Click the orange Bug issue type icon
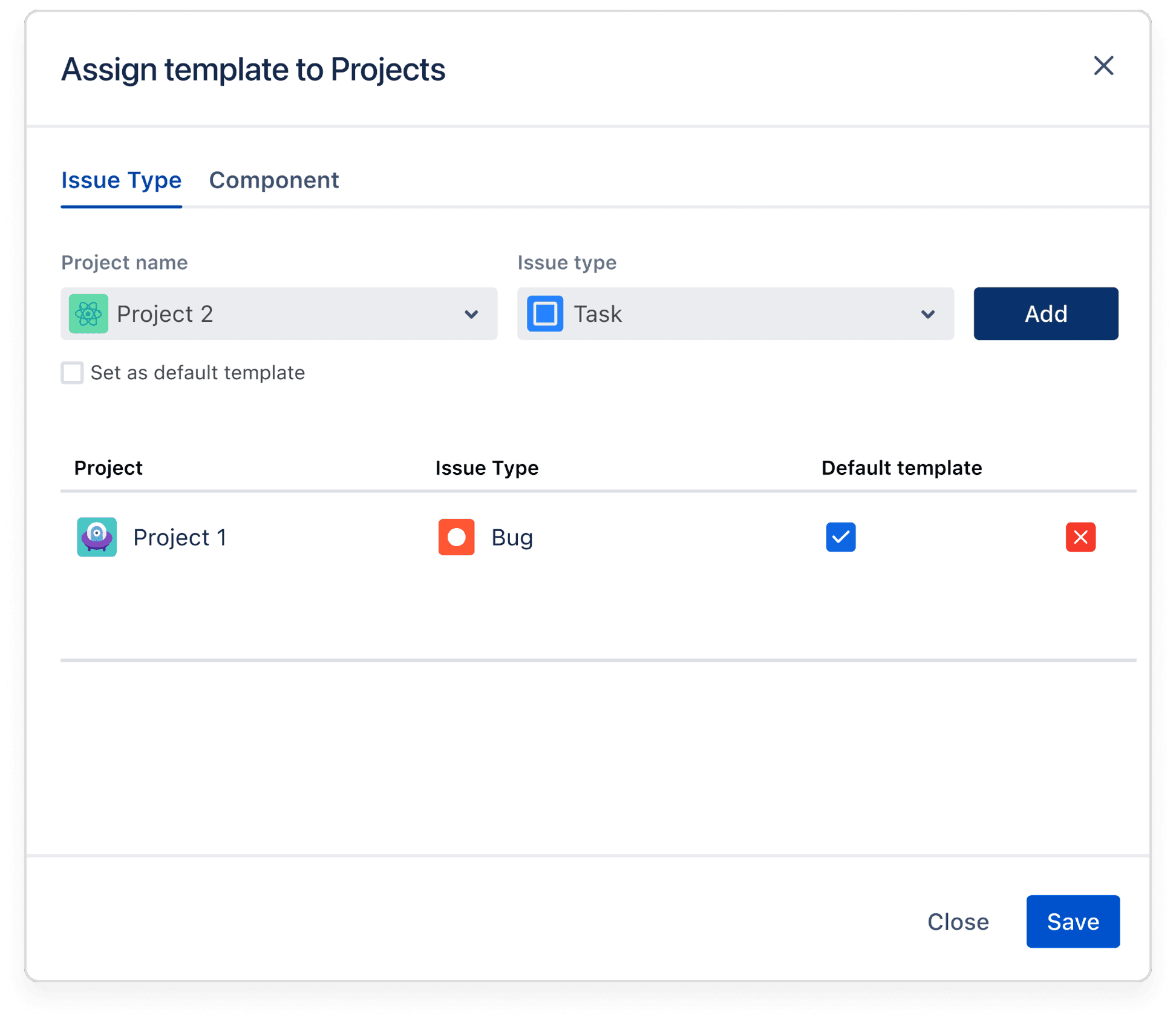Viewport: 1176px width, 1021px height. (456, 537)
